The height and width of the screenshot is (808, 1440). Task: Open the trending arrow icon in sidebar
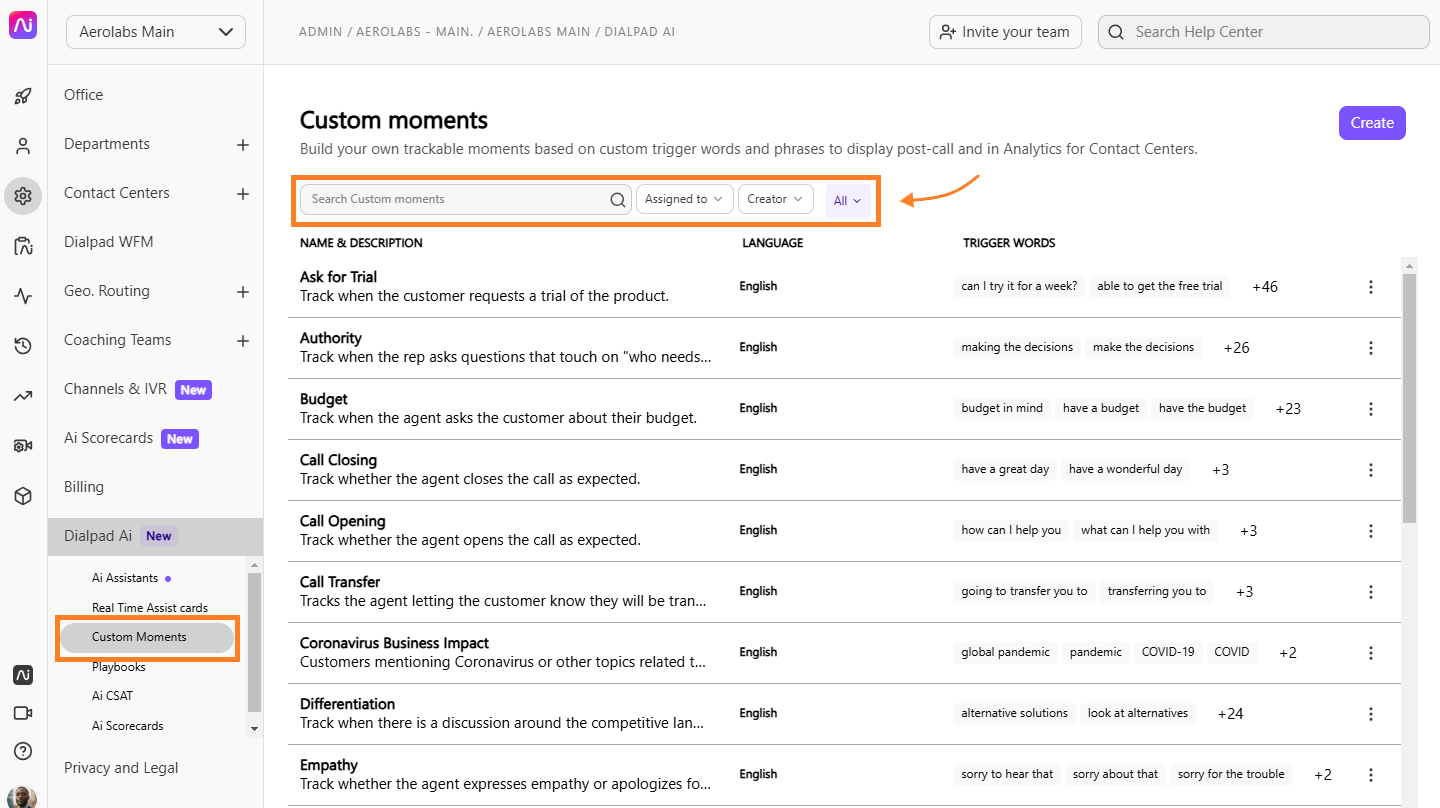23,396
